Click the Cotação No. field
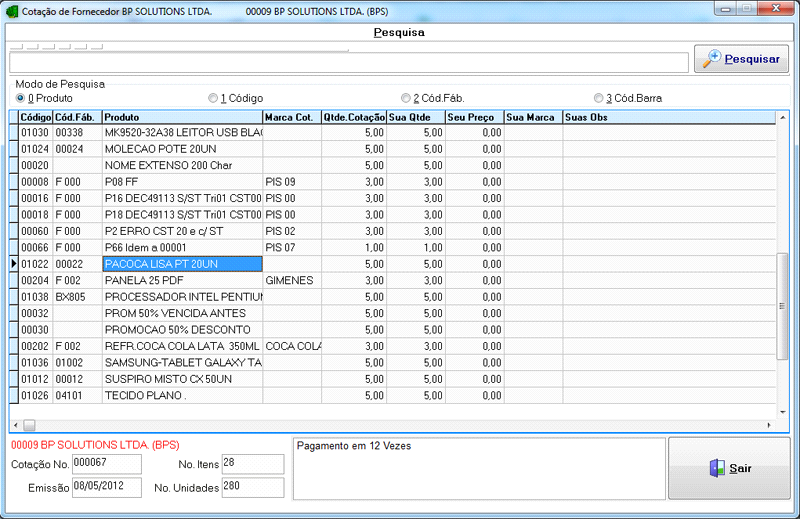 [x=107, y=464]
